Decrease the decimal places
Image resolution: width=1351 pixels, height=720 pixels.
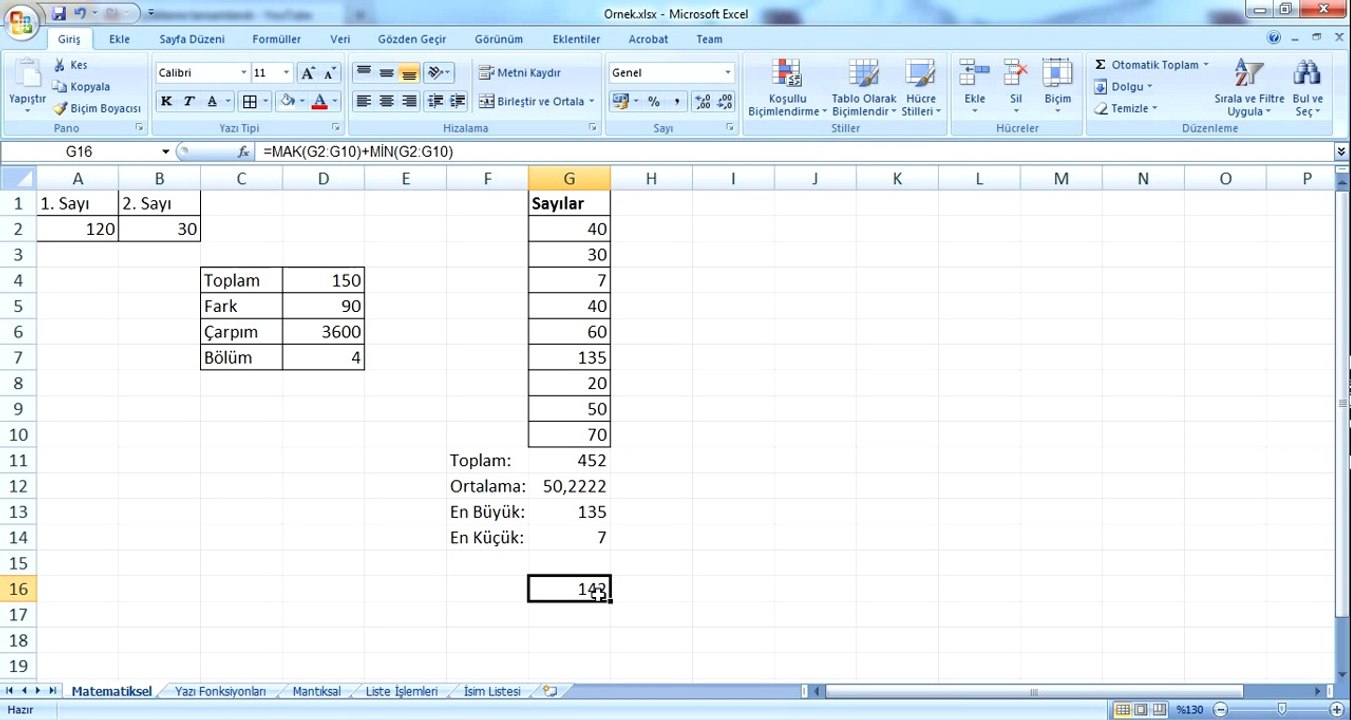725,101
